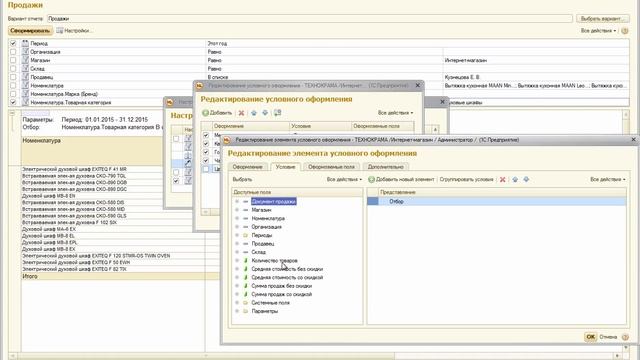Viewport: 640px width, 360px height.
Task: Click scroll-up arrow of report vertical scrollbar
Action: (625, 116)
